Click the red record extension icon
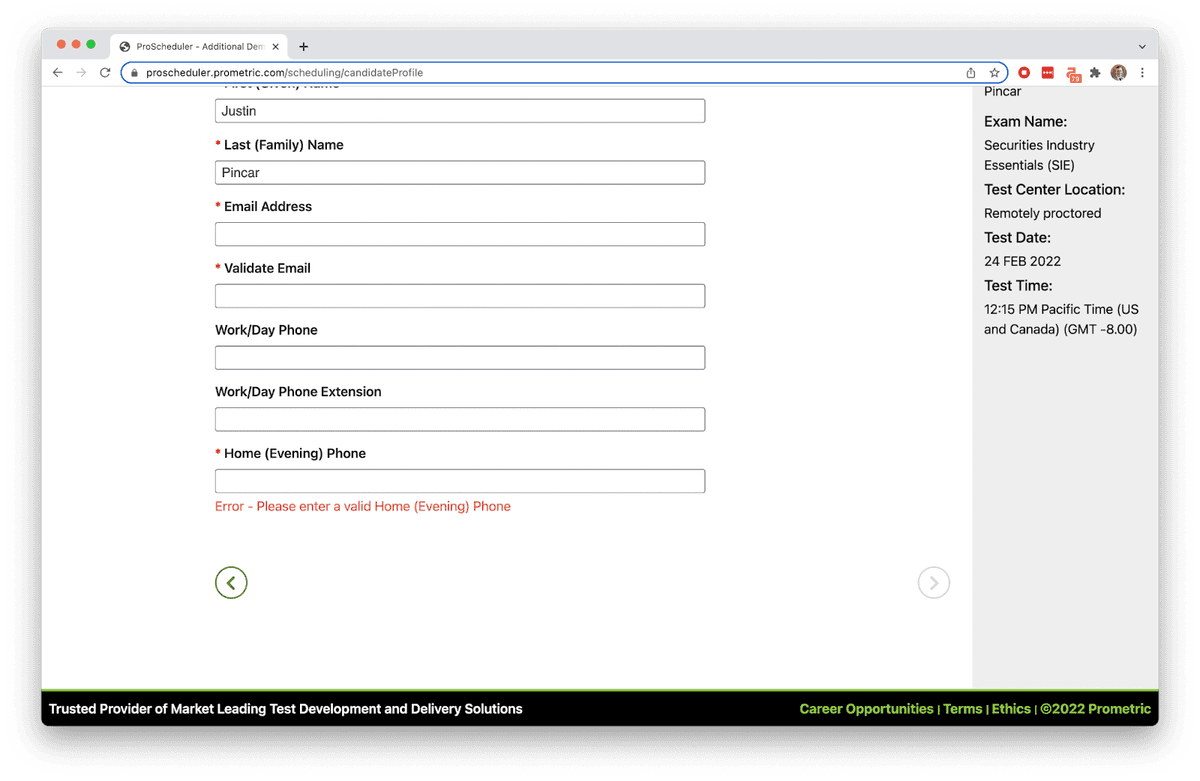 (1024, 73)
